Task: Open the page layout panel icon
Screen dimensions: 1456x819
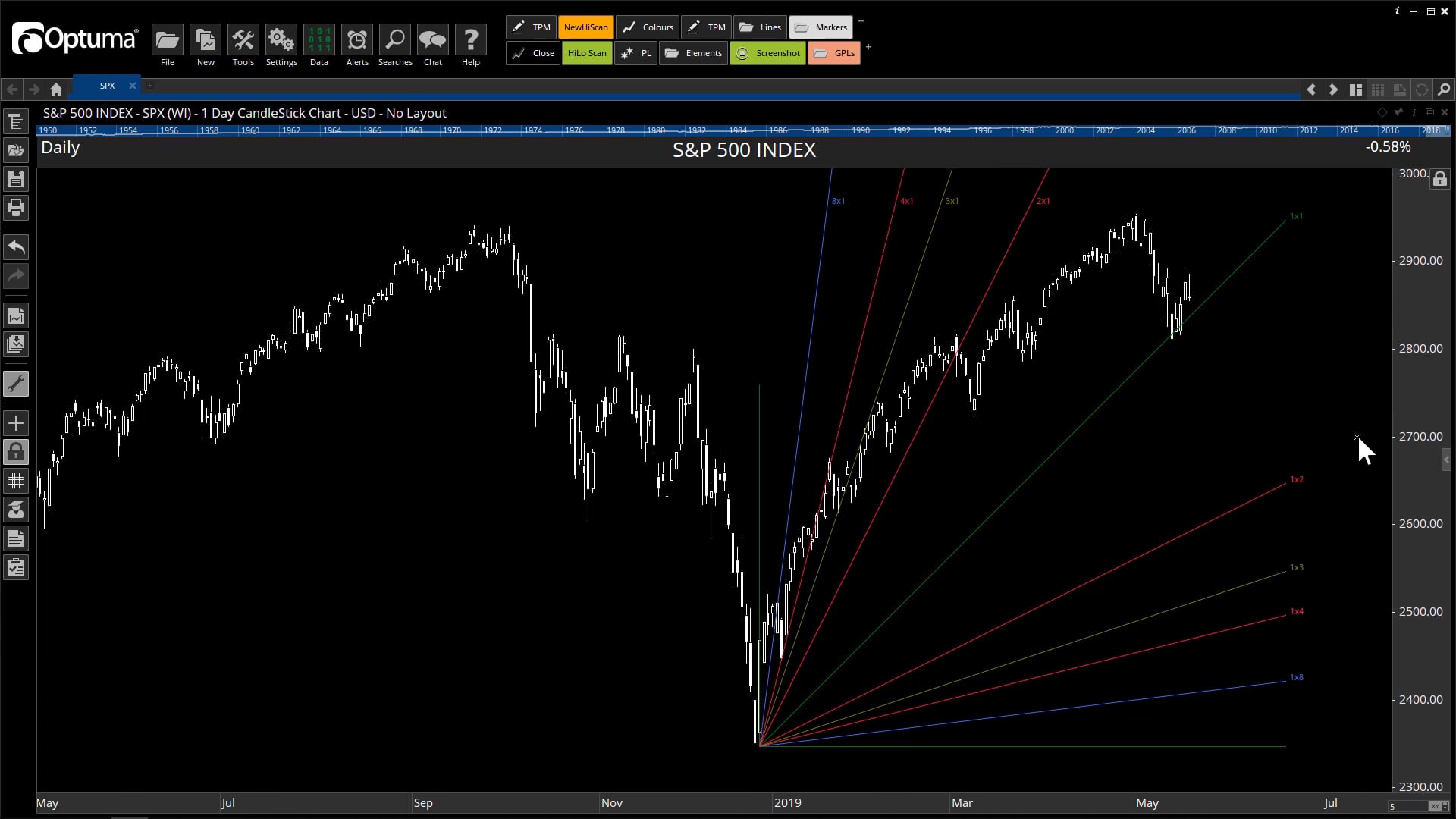Action: (1356, 89)
